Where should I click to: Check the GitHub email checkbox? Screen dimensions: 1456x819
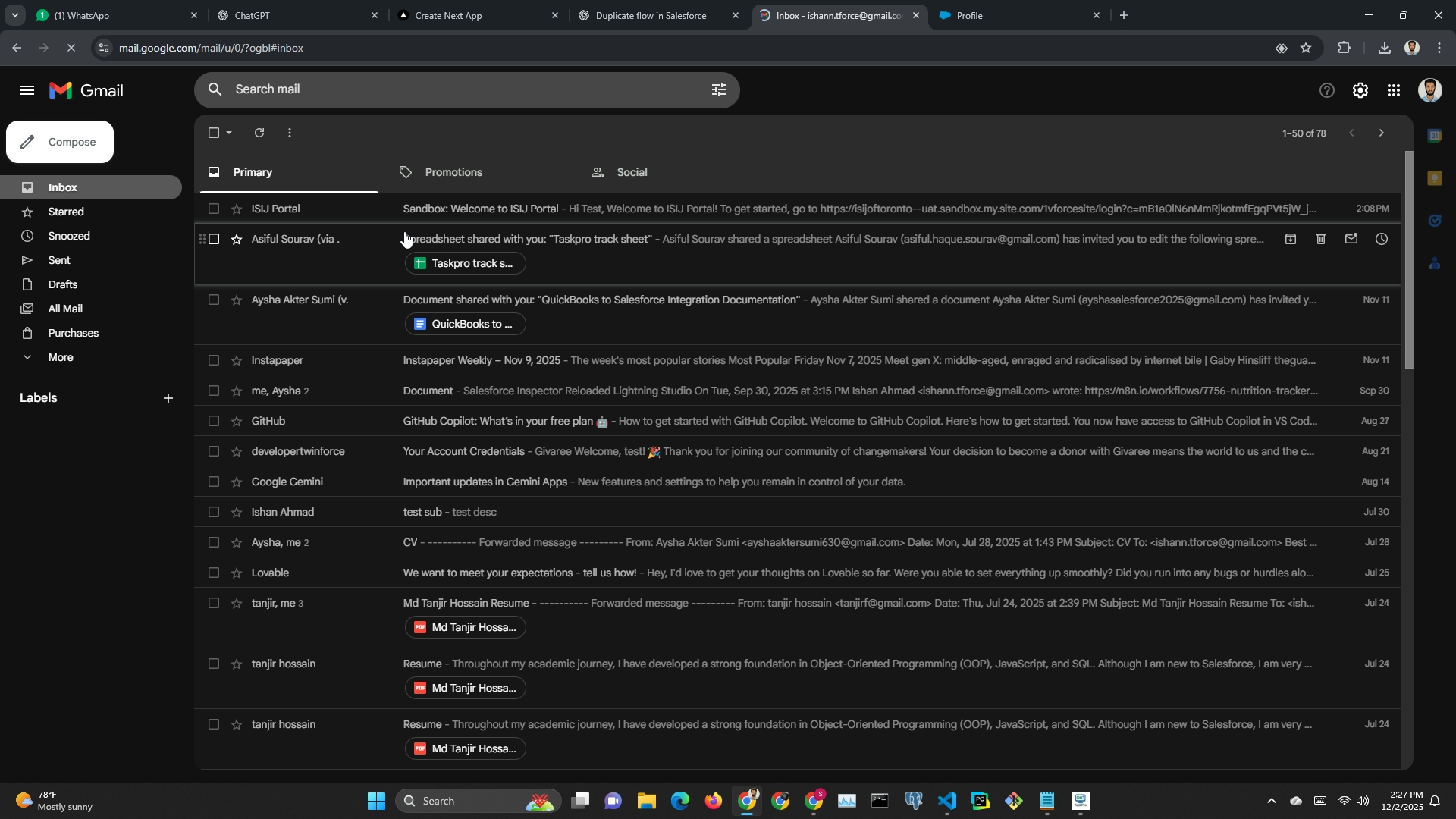pyautogui.click(x=214, y=422)
